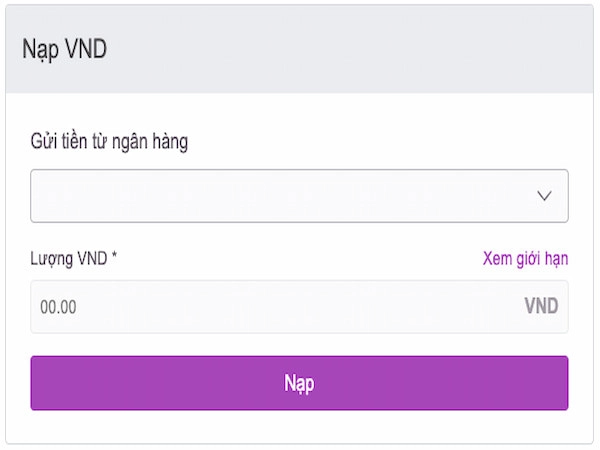Click the word hàng in the bank label
The image size is (600, 450).
point(170,142)
